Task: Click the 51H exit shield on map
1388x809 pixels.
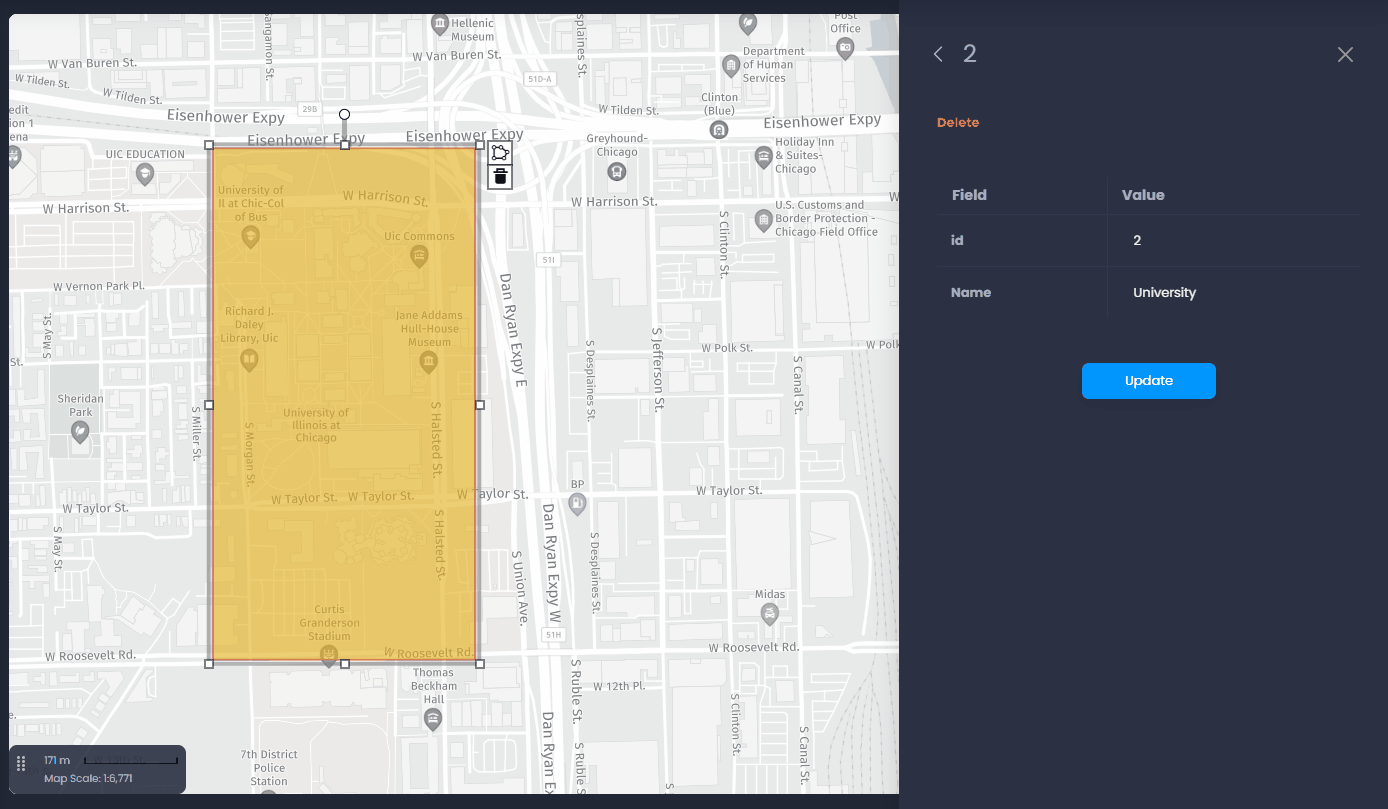Action: [553, 635]
